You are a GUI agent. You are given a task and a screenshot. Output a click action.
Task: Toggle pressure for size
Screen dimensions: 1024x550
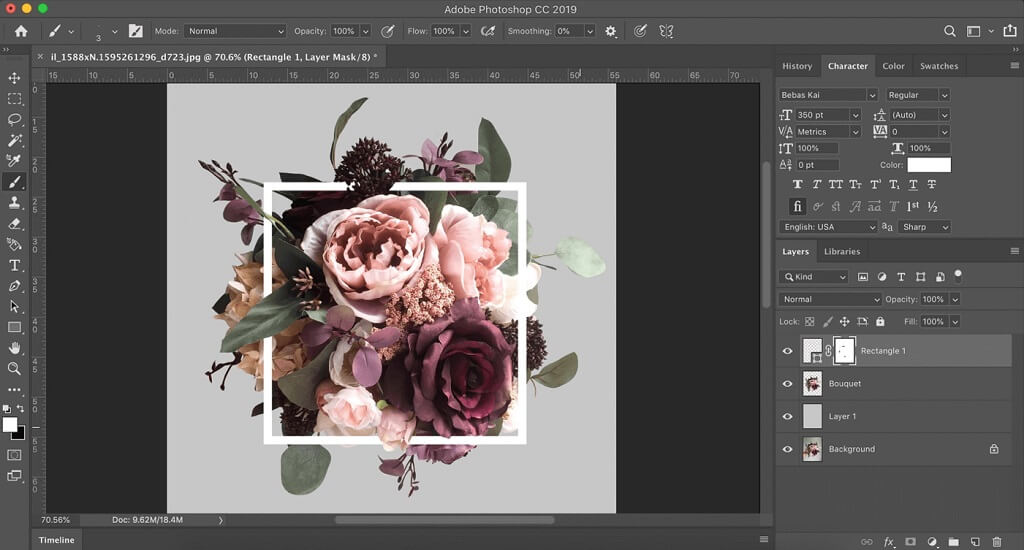point(640,31)
